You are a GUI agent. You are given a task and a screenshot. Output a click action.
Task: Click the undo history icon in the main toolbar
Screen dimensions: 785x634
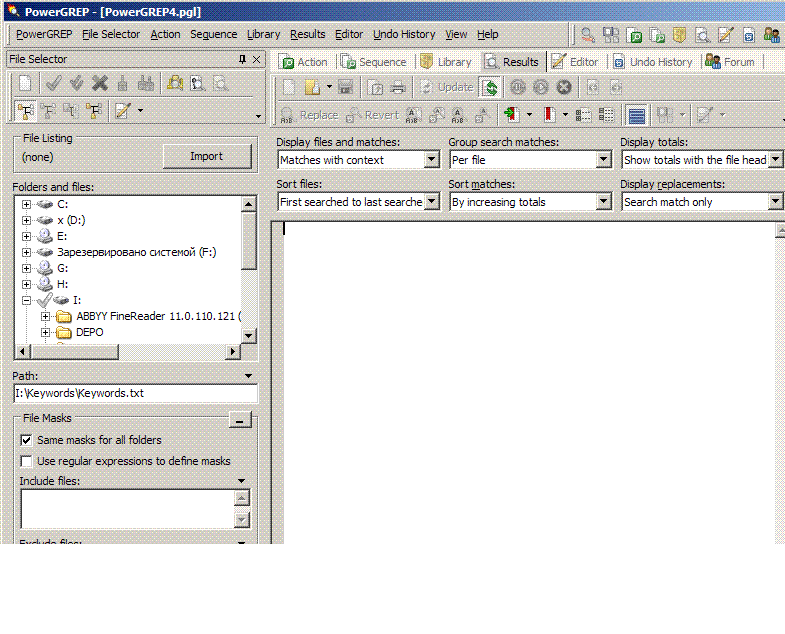click(748, 35)
